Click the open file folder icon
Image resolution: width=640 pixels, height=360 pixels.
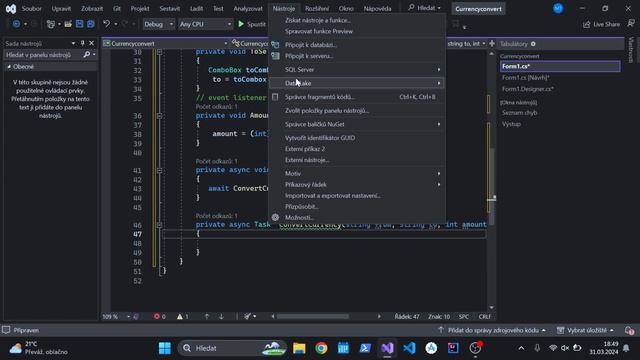click(x=68, y=24)
